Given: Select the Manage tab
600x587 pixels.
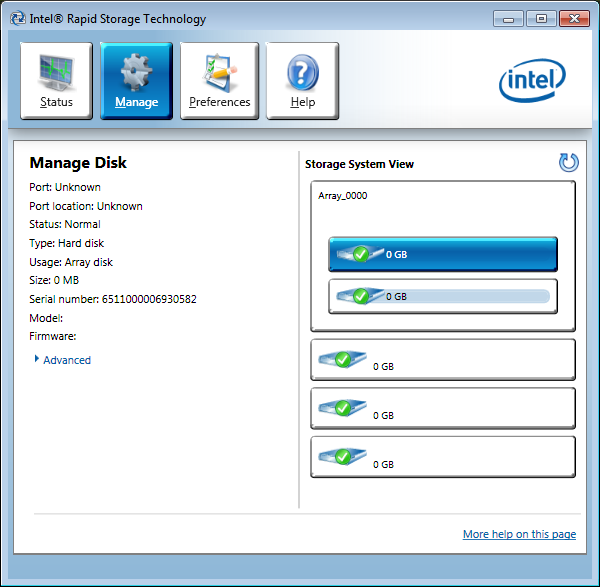Looking at the screenshot, I should pyautogui.click(x=136, y=81).
